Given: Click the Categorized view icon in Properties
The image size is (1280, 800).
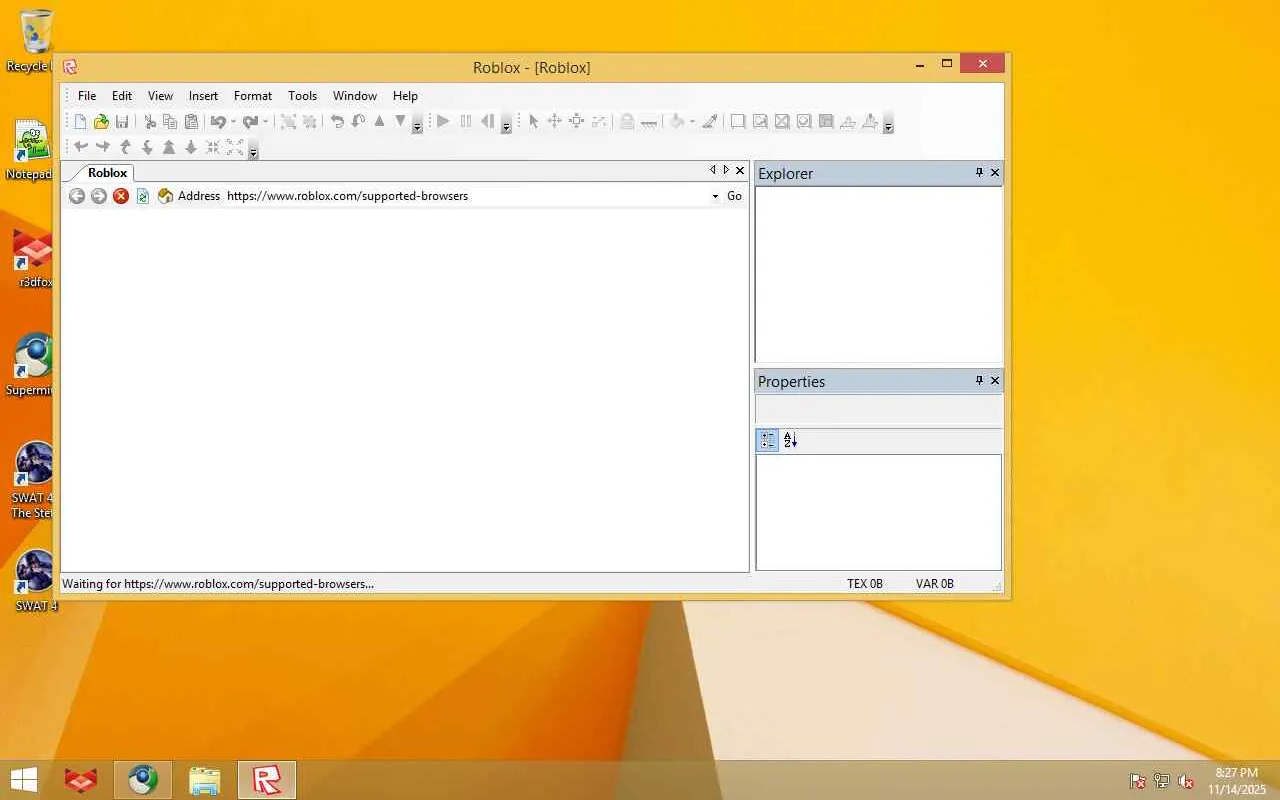Looking at the screenshot, I should click(x=768, y=440).
